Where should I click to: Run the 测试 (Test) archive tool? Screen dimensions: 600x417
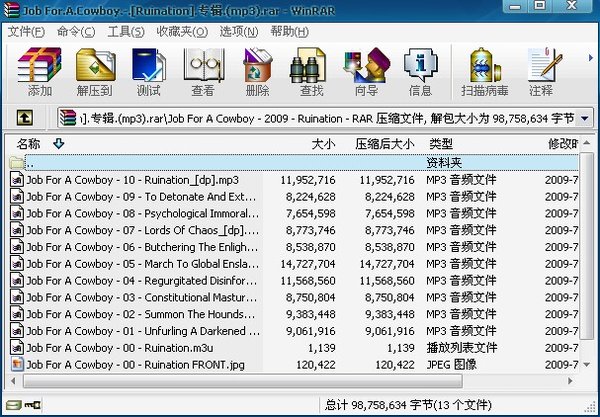(149, 72)
